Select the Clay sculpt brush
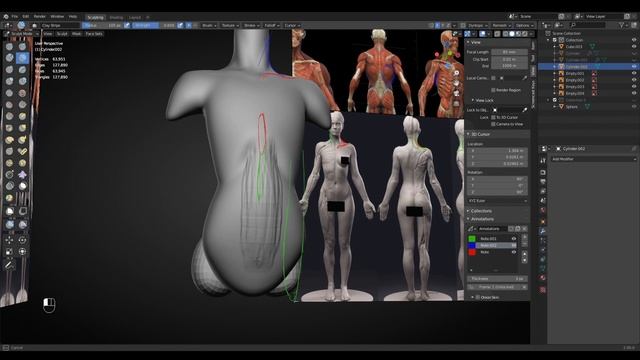The height and width of the screenshot is (360, 640). point(9,58)
